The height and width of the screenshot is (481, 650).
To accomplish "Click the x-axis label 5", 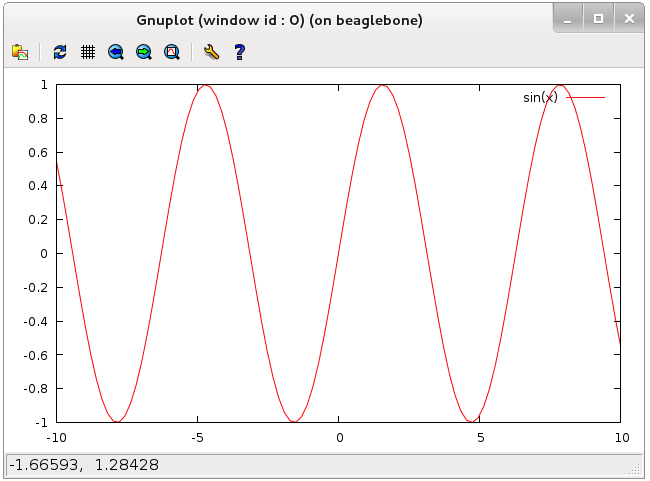I will tap(480, 438).
